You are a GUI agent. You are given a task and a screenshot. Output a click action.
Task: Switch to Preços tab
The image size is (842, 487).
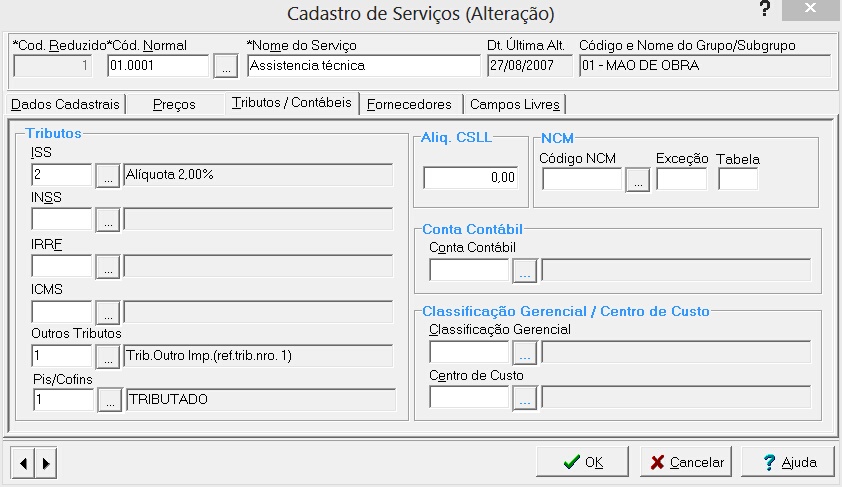(x=174, y=104)
